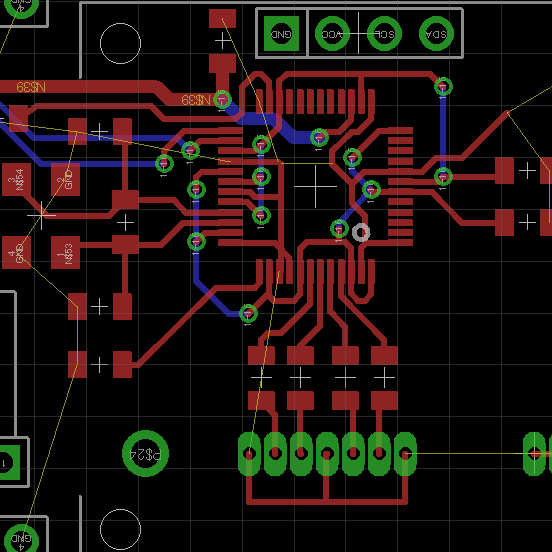552x552 pixels.
Task: Click the IC center origin cross
Action: click(x=315, y=186)
